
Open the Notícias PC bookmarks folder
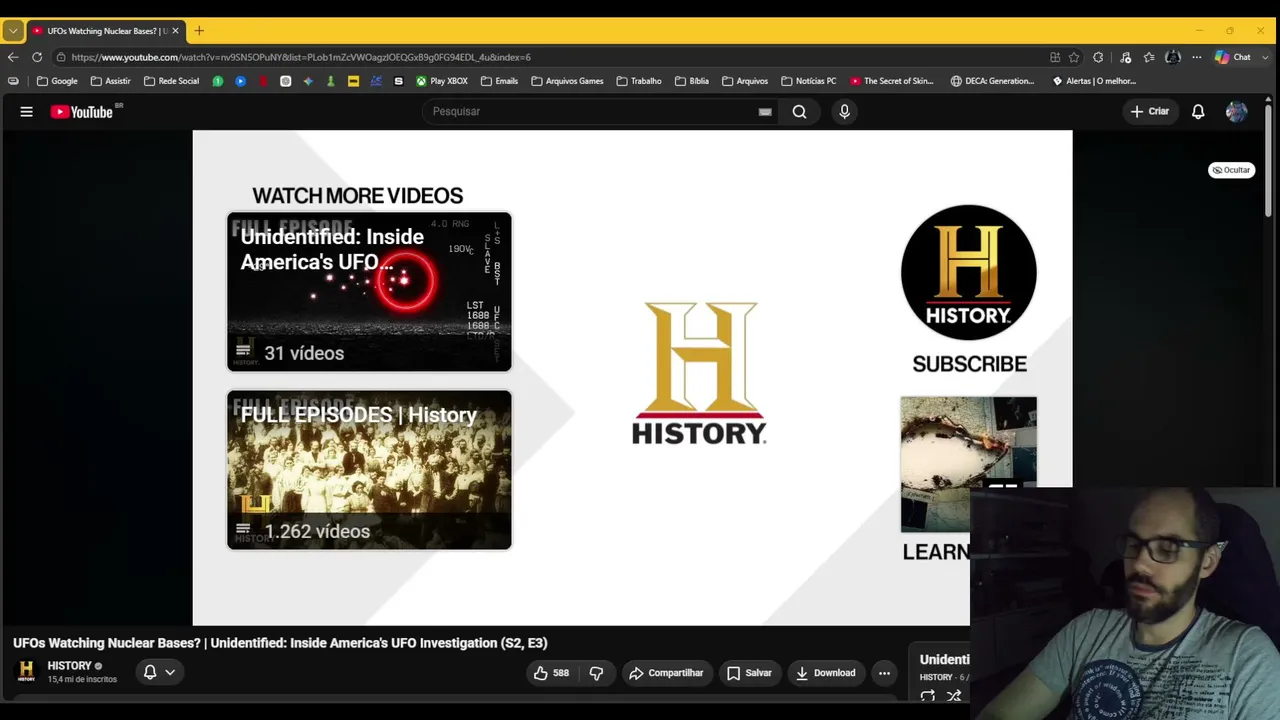click(809, 81)
